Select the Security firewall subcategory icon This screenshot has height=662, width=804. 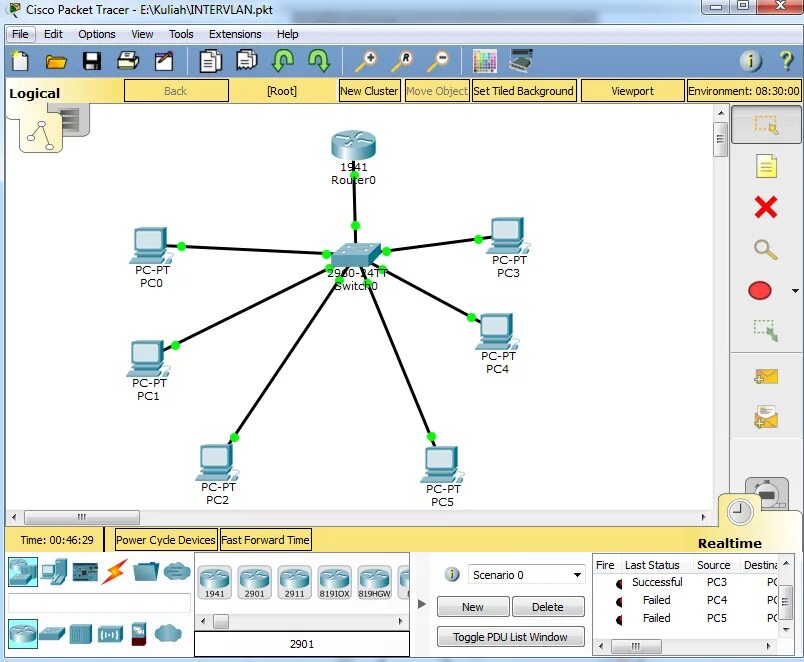pyautogui.click(x=139, y=634)
